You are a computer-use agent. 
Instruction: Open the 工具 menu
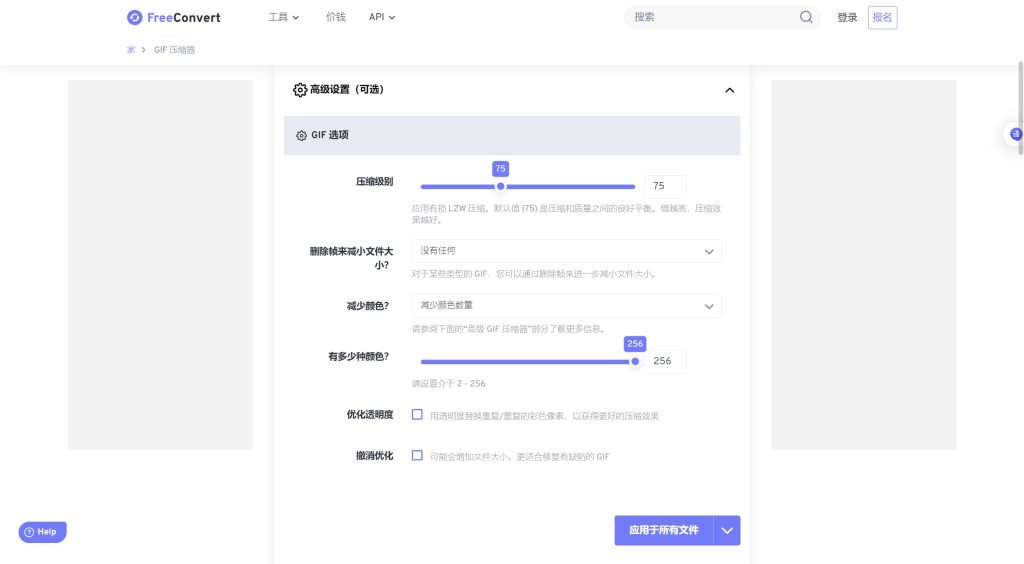click(x=284, y=17)
